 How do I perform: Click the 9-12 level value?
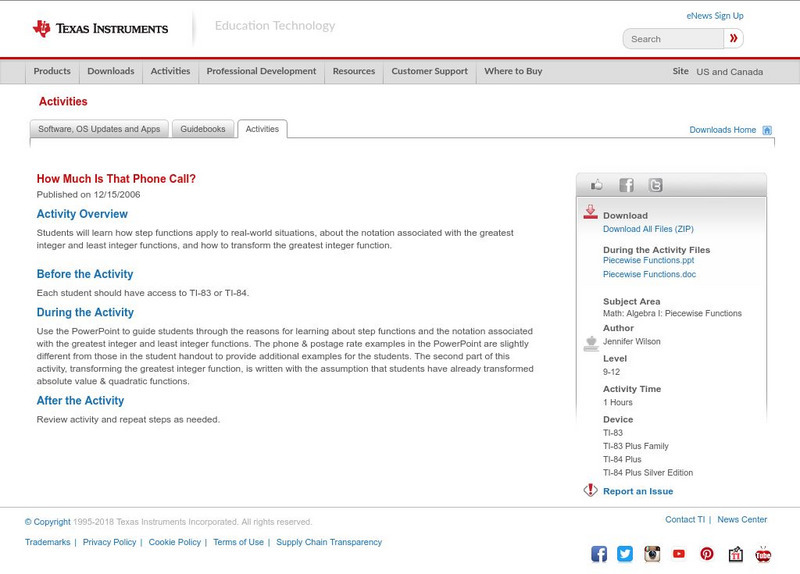click(x=611, y=372)
